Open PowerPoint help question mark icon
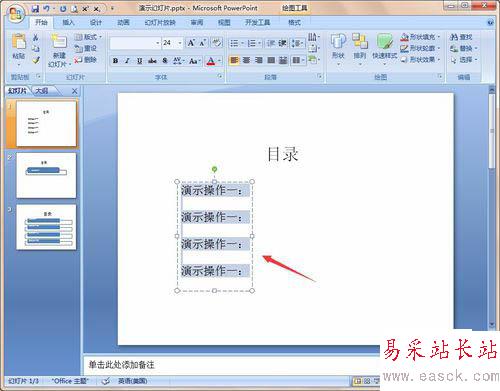Viewport: 500px width, 391px height. coord(490,23)
